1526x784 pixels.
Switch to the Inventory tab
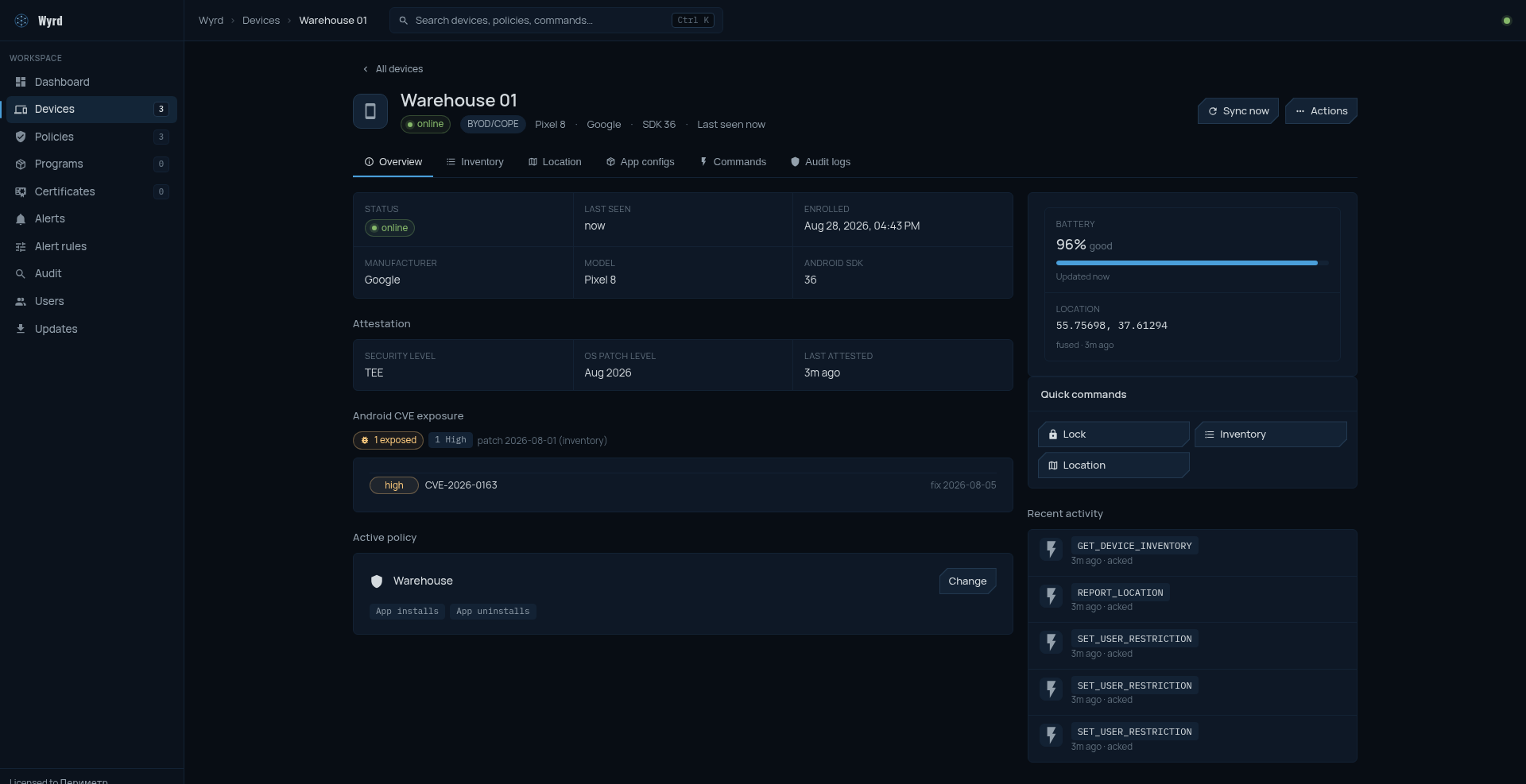(474, 162)
